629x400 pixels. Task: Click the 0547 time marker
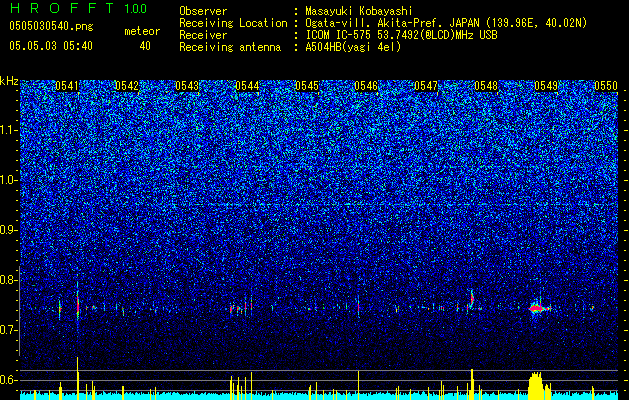click(426, 86)
